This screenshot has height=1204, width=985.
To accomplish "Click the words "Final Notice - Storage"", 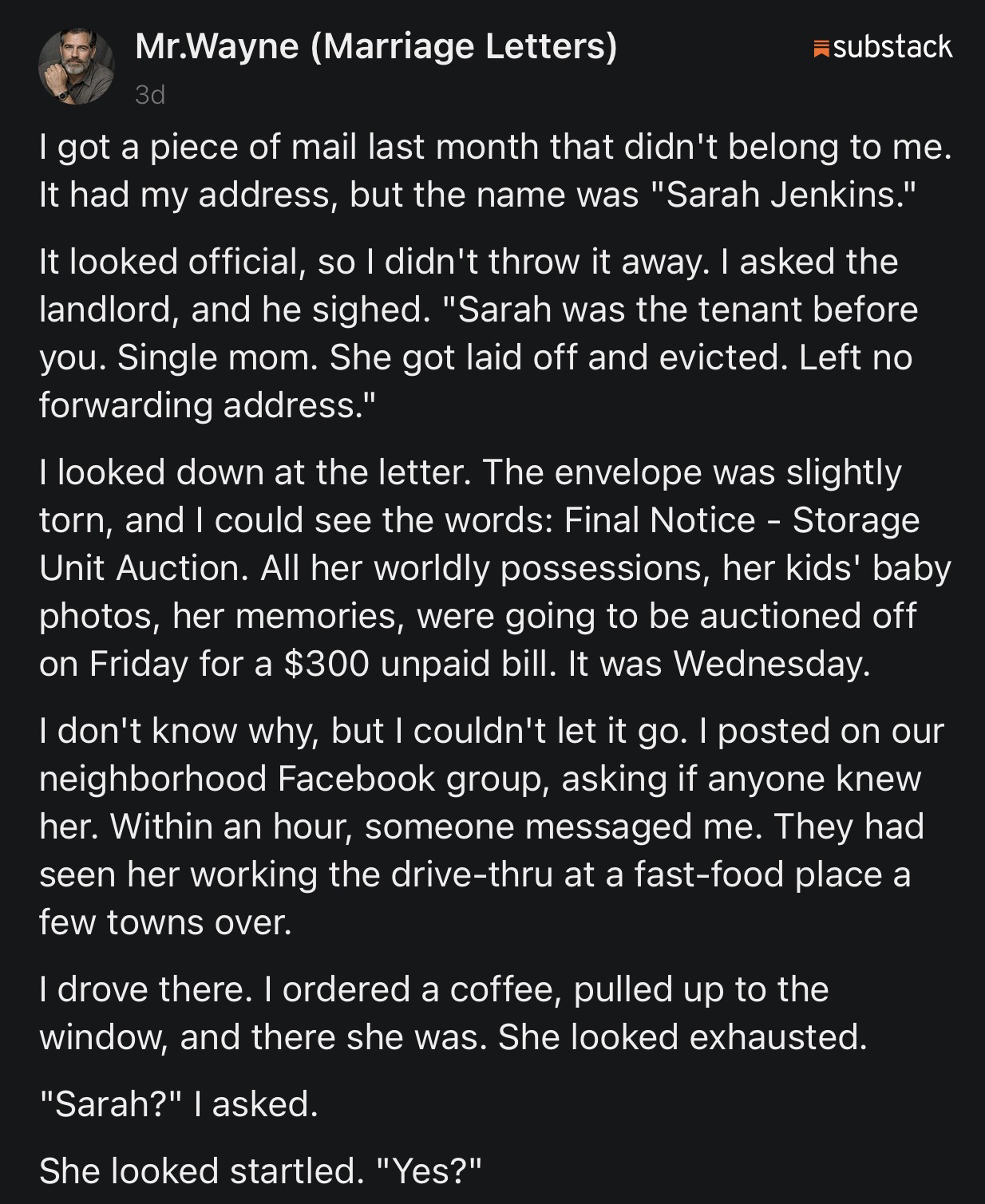I will coord(742,520).
